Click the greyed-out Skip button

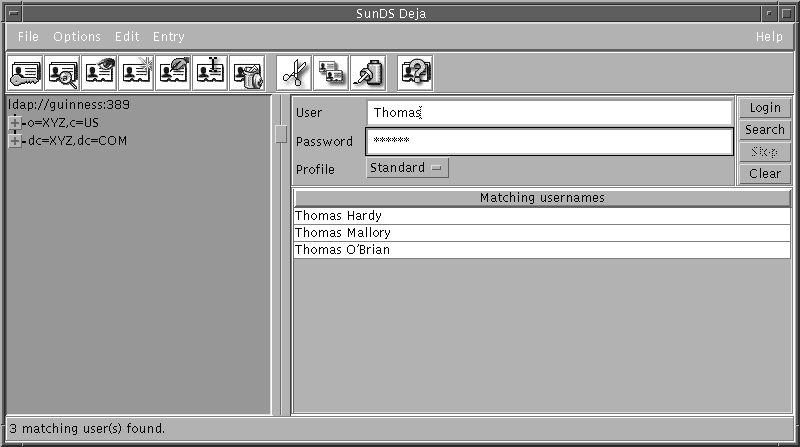(765, 152)
